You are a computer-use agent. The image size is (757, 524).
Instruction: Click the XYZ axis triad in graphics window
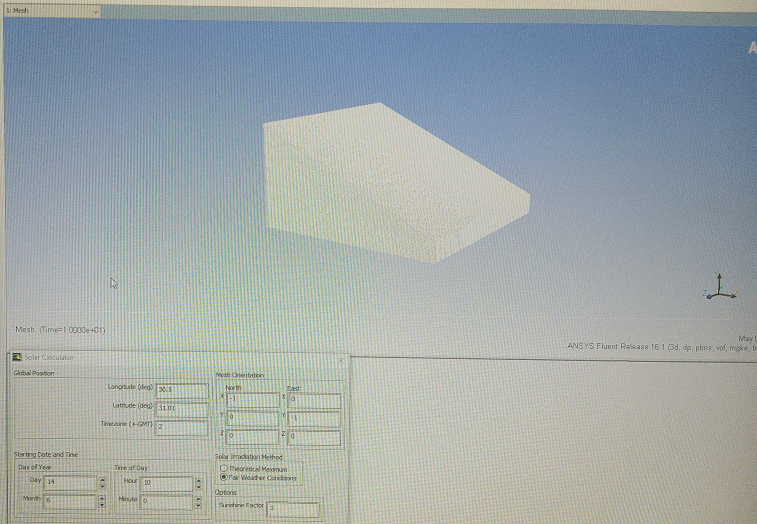(719, 287)
